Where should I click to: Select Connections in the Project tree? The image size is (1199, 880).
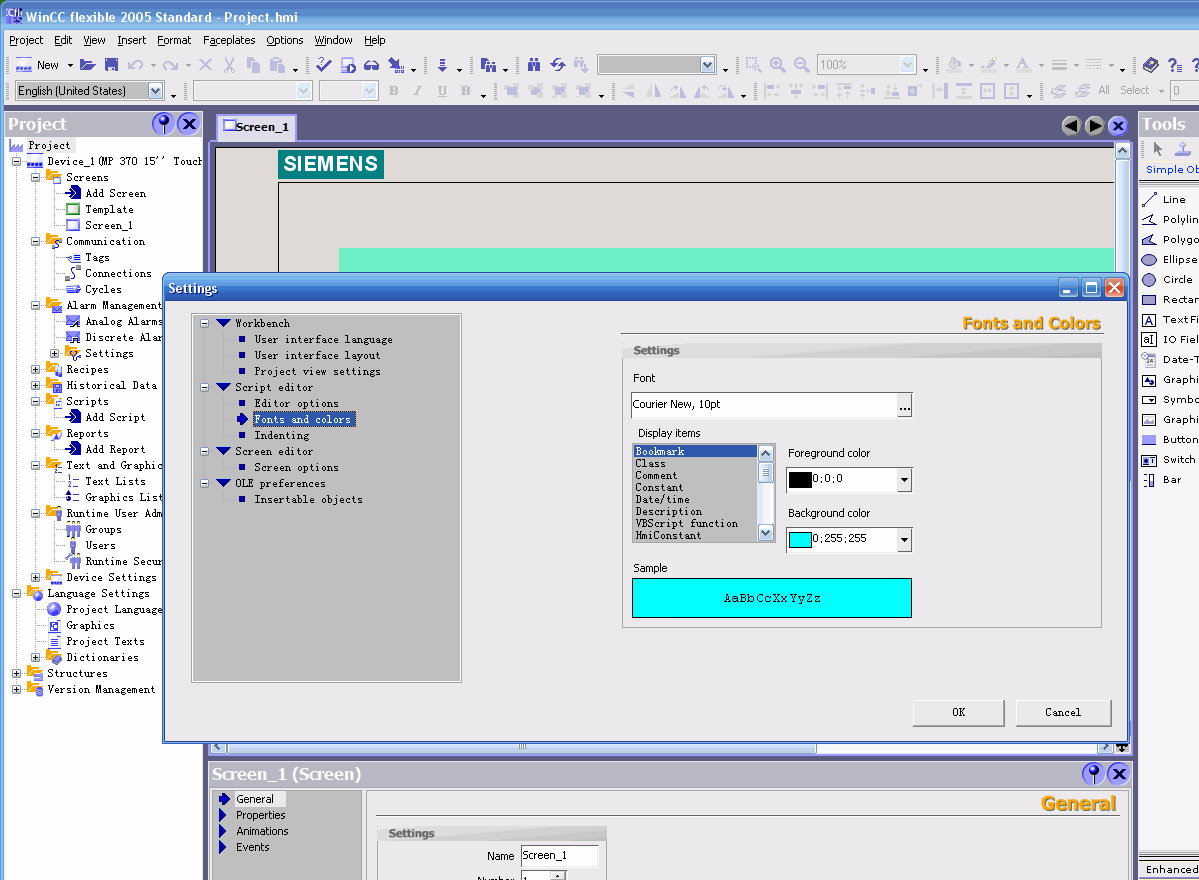(118, 274)
